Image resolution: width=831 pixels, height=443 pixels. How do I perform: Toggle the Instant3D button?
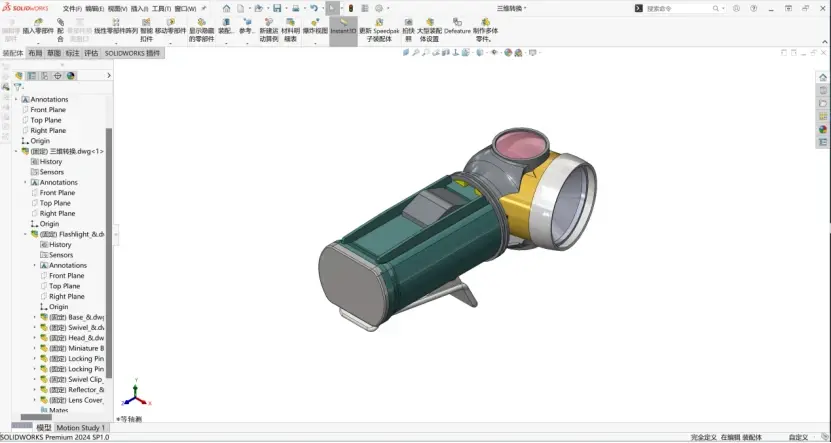point(343,30)
